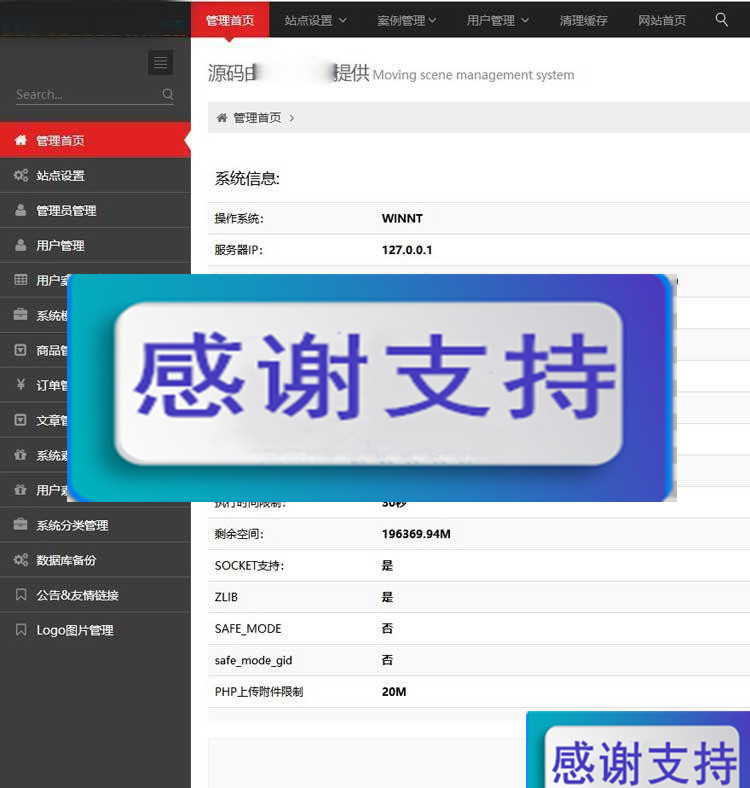750x788 pixels.
Task: Expand the 用户管理 dropdown in top navigation
Action: pyautogui.click(x=498, y=20)
